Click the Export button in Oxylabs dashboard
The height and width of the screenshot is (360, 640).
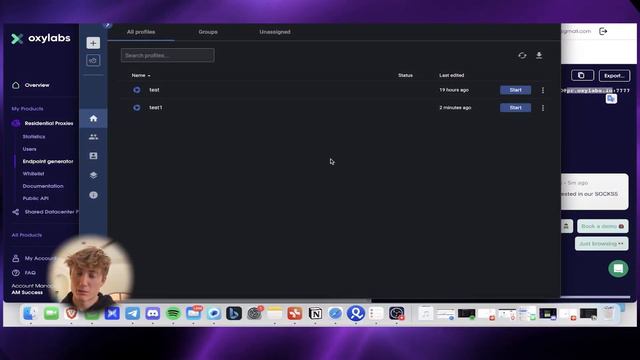pos(614,76)
